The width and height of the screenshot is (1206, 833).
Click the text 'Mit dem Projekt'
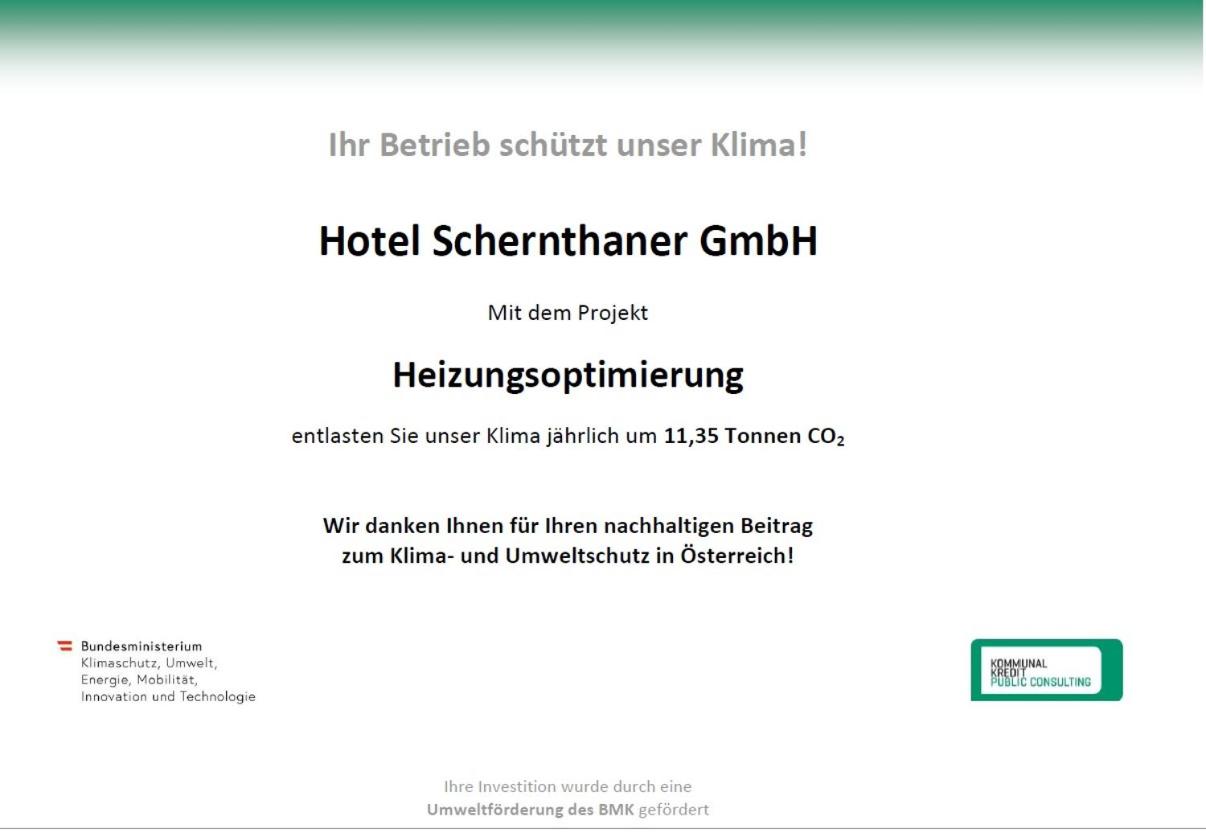(x=568, y=313)
